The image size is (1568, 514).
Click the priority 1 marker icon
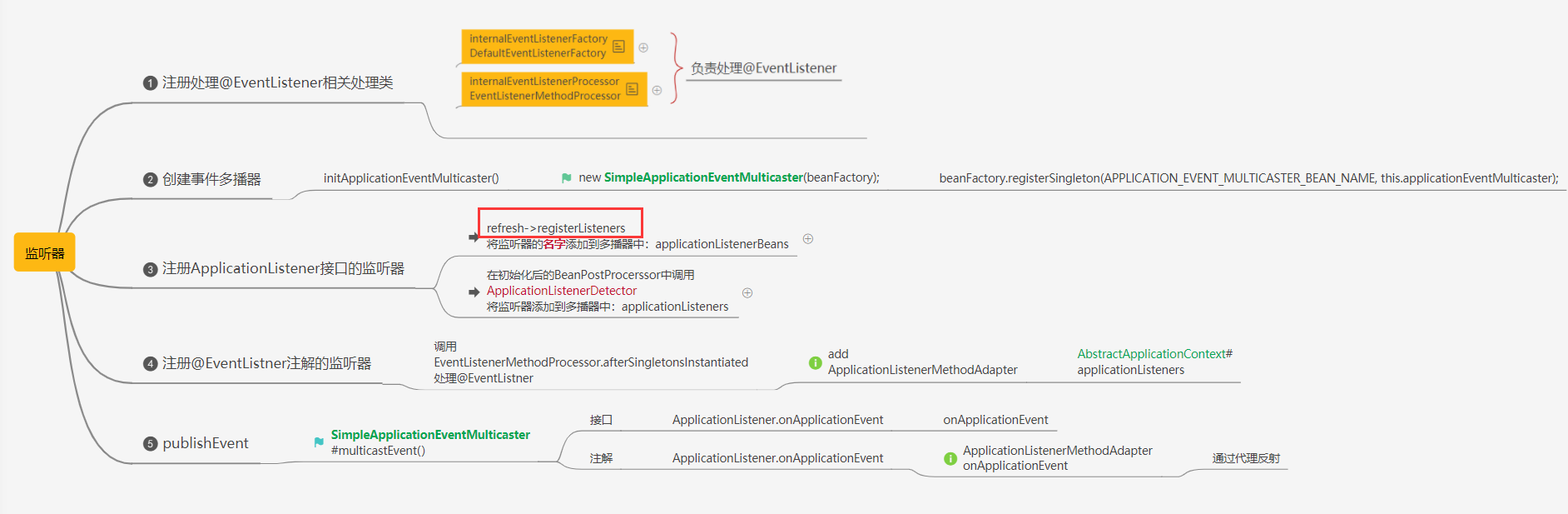[x=151, y=83]
